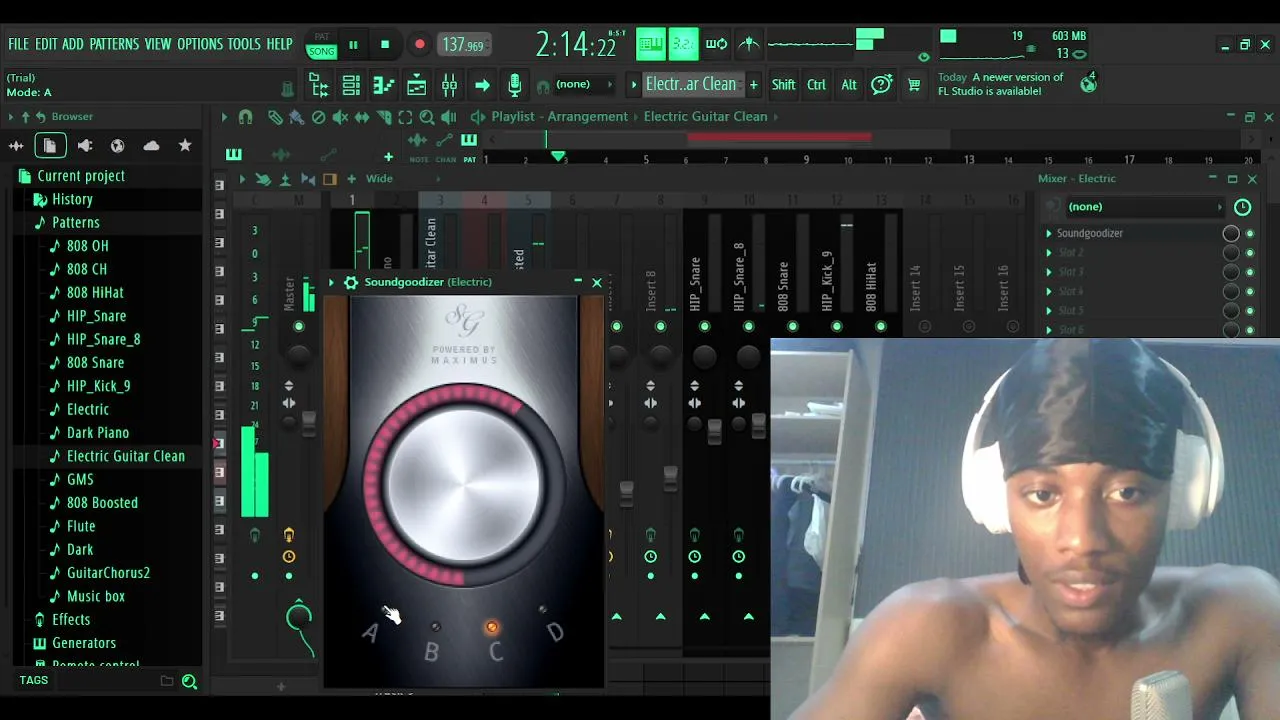Click the one-click audio recording microphone

point(514,86)
